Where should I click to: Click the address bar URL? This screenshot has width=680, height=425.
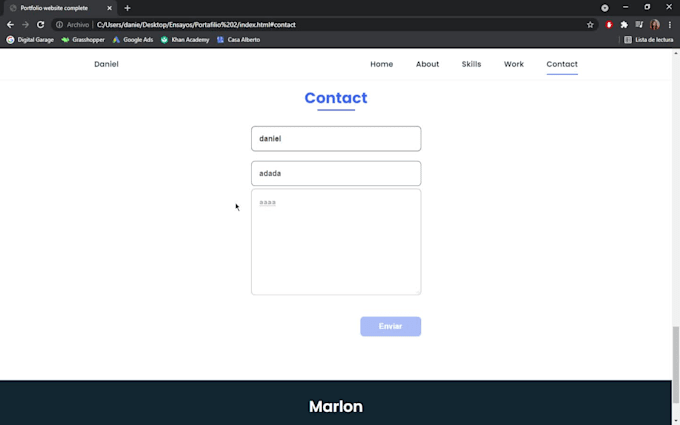coord(196,25)
